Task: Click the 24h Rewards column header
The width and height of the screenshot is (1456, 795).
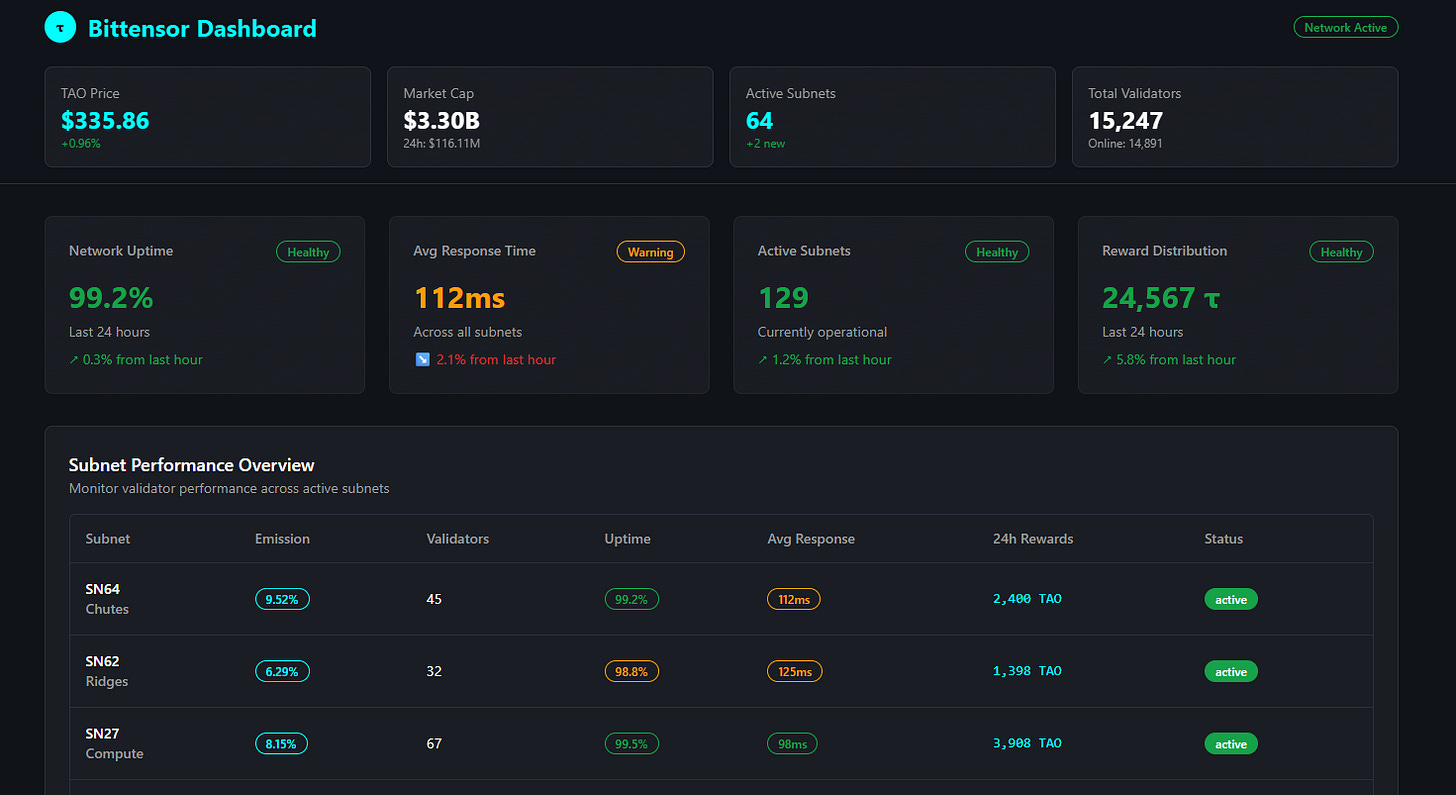Action: click(x=1033, y=539)
